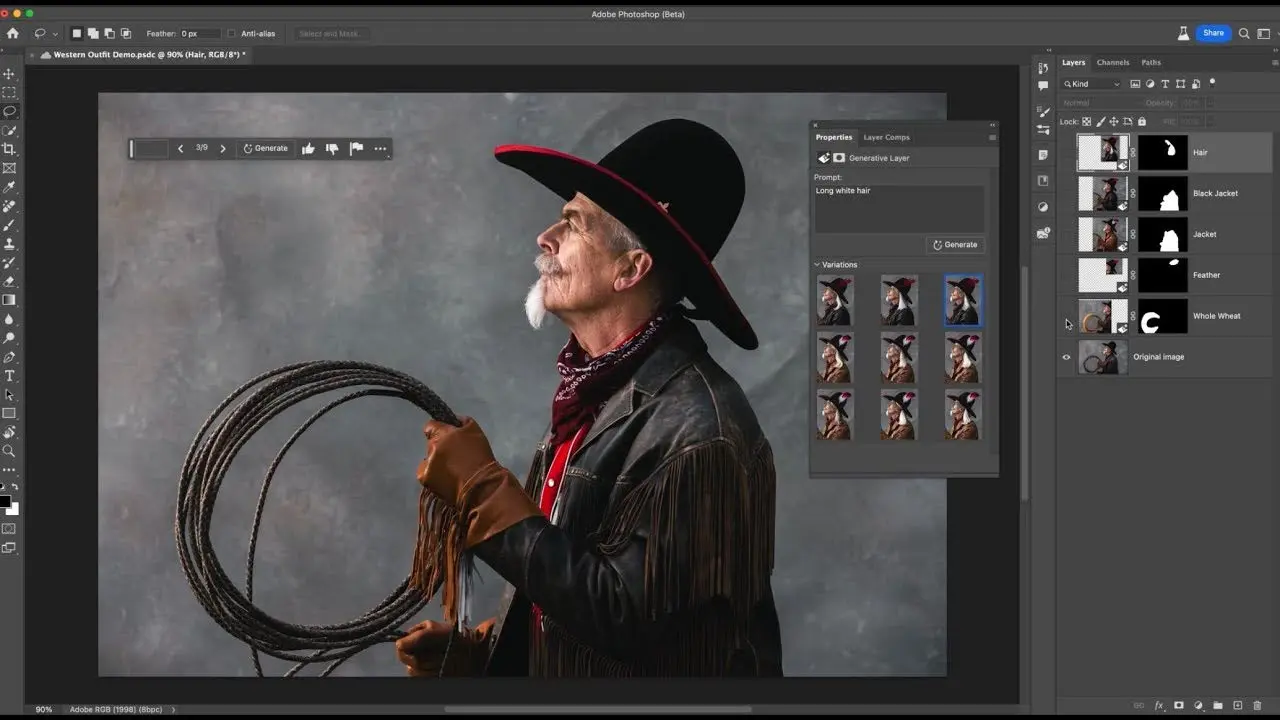Switch to the Paths tab

[x=1151, y=62]
